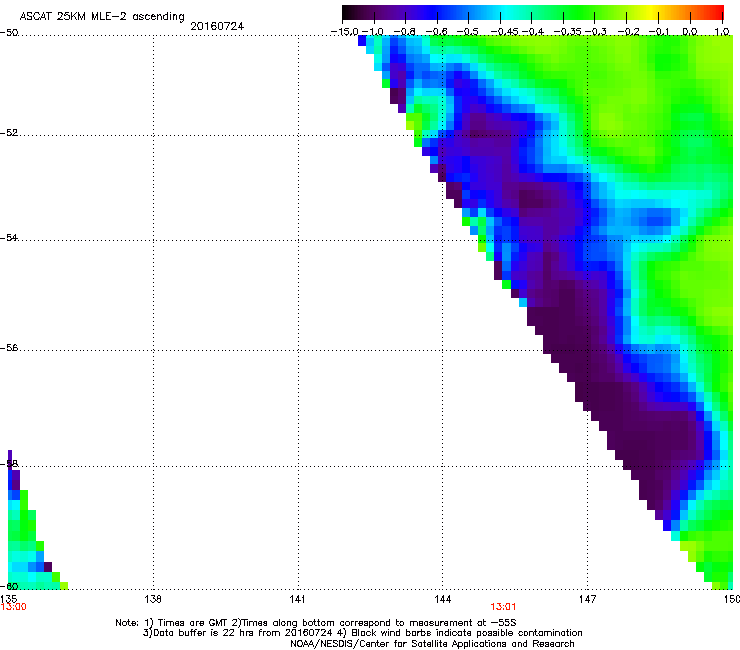Select the "141" longitude axis label
Screen dimensions: 740x650
297,599
